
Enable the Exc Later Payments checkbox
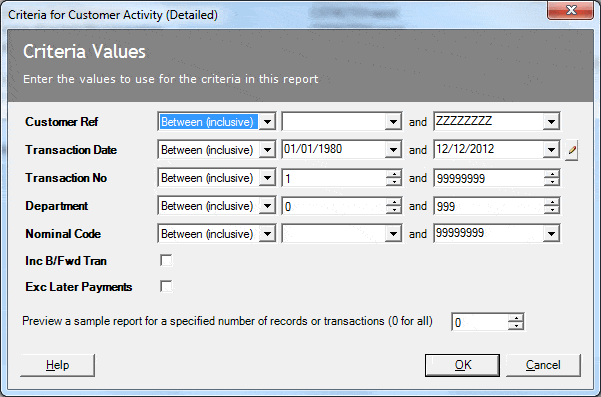click(x=166, y=286)
